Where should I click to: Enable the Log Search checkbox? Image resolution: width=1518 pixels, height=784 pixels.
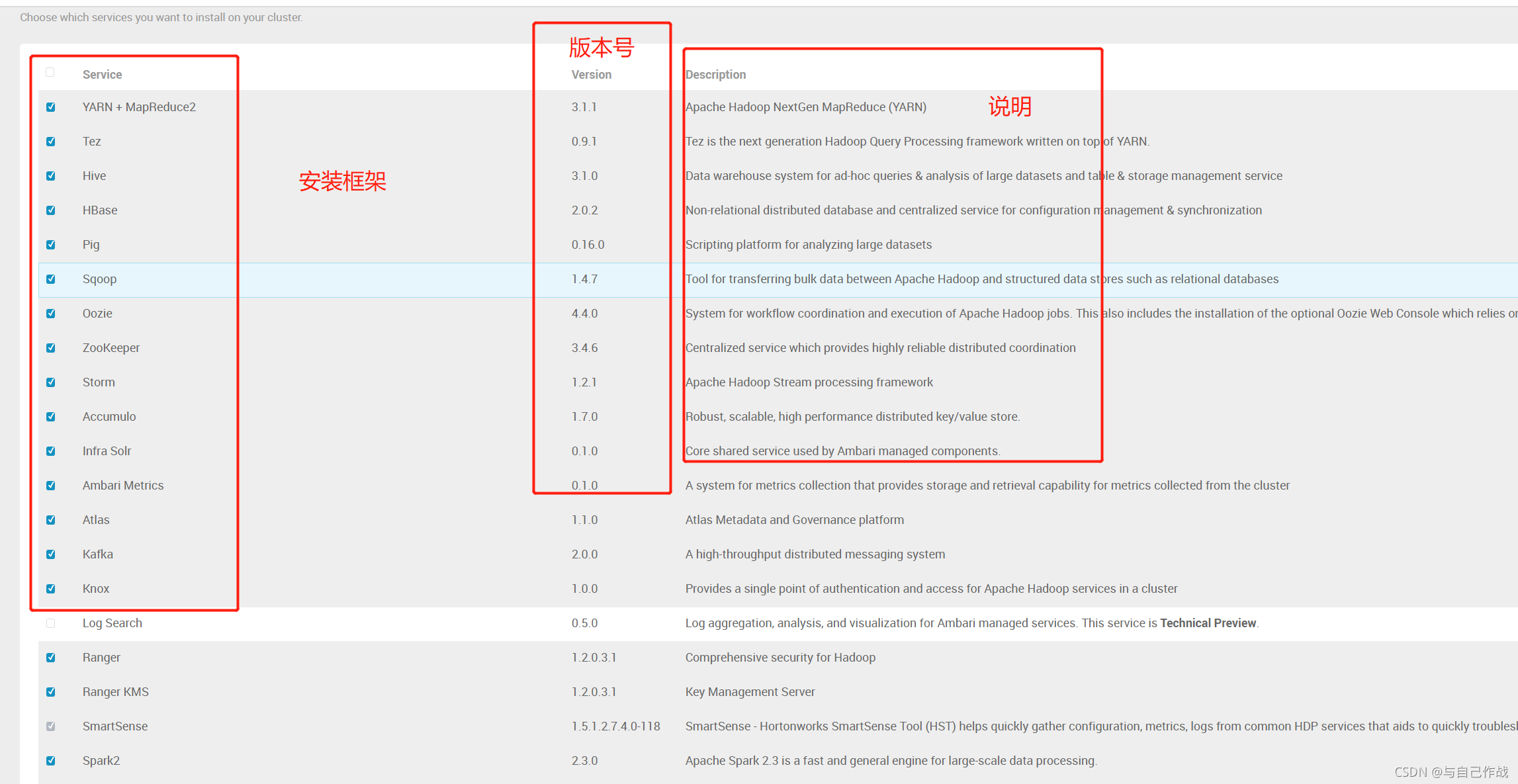pos(51,623)
